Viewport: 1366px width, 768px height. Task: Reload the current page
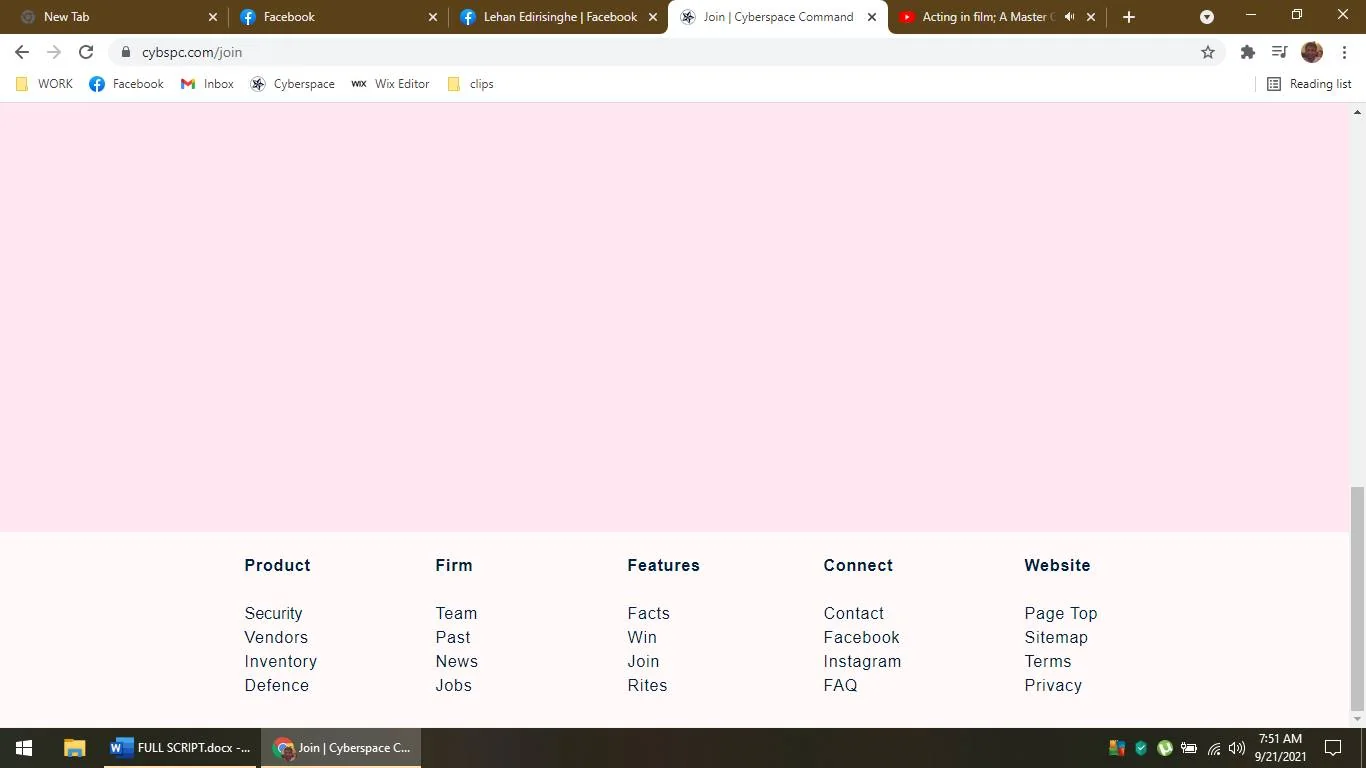(x=86, y=52)
